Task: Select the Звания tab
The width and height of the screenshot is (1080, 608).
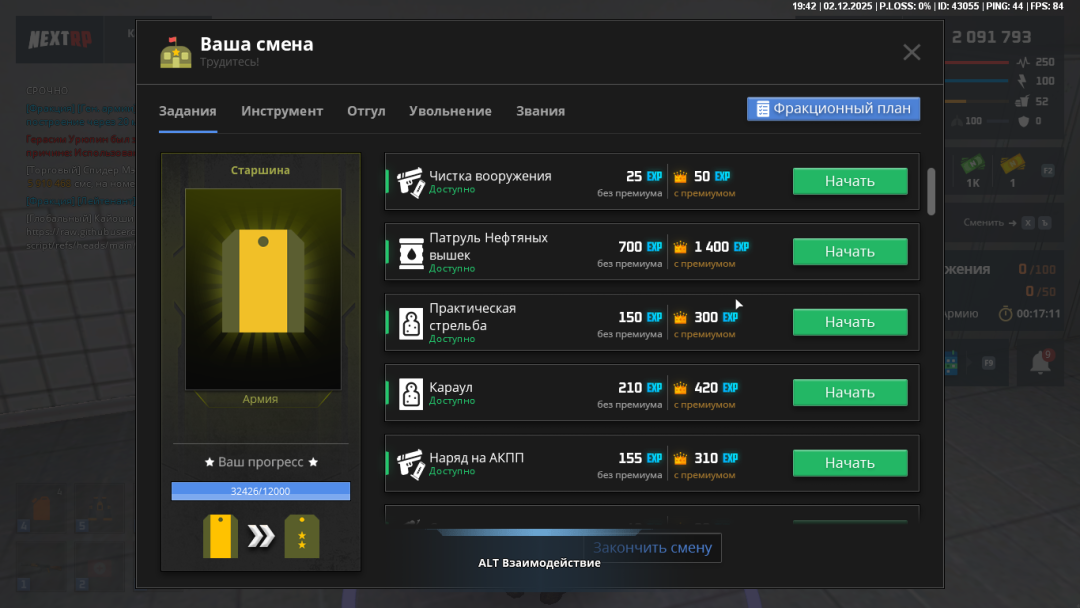Action: point(540,112)
